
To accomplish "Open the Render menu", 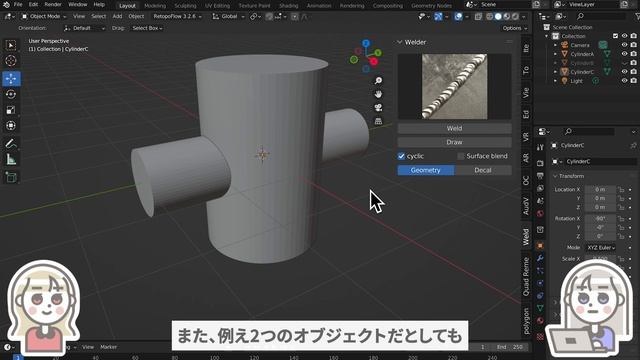I will tap(53, 4).
